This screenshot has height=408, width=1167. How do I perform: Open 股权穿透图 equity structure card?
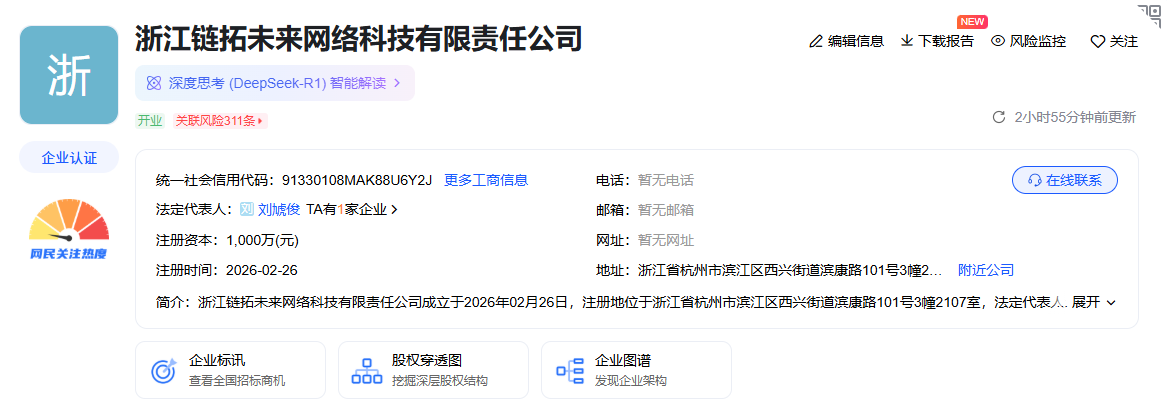pos(433,370)
